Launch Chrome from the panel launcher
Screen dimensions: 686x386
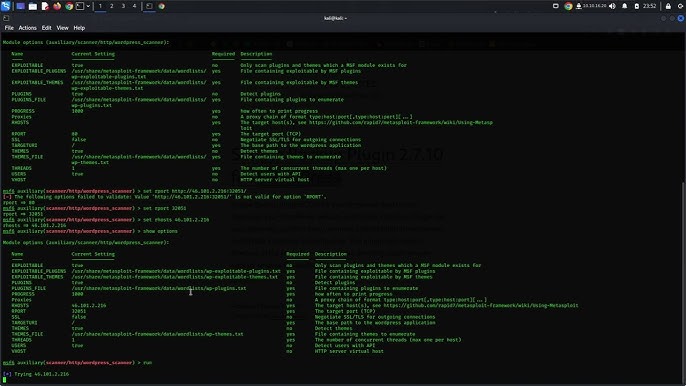coord(69,6)
